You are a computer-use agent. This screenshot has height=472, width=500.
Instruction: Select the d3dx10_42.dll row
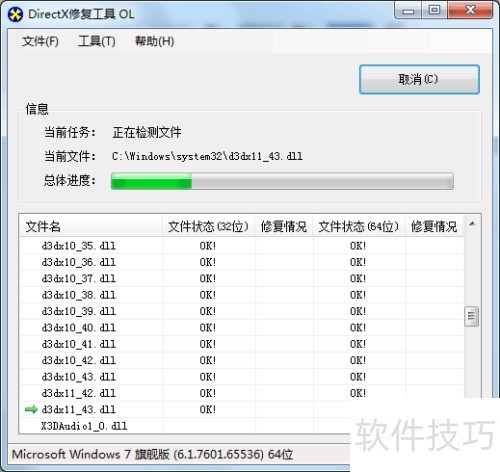coord(242,360)
